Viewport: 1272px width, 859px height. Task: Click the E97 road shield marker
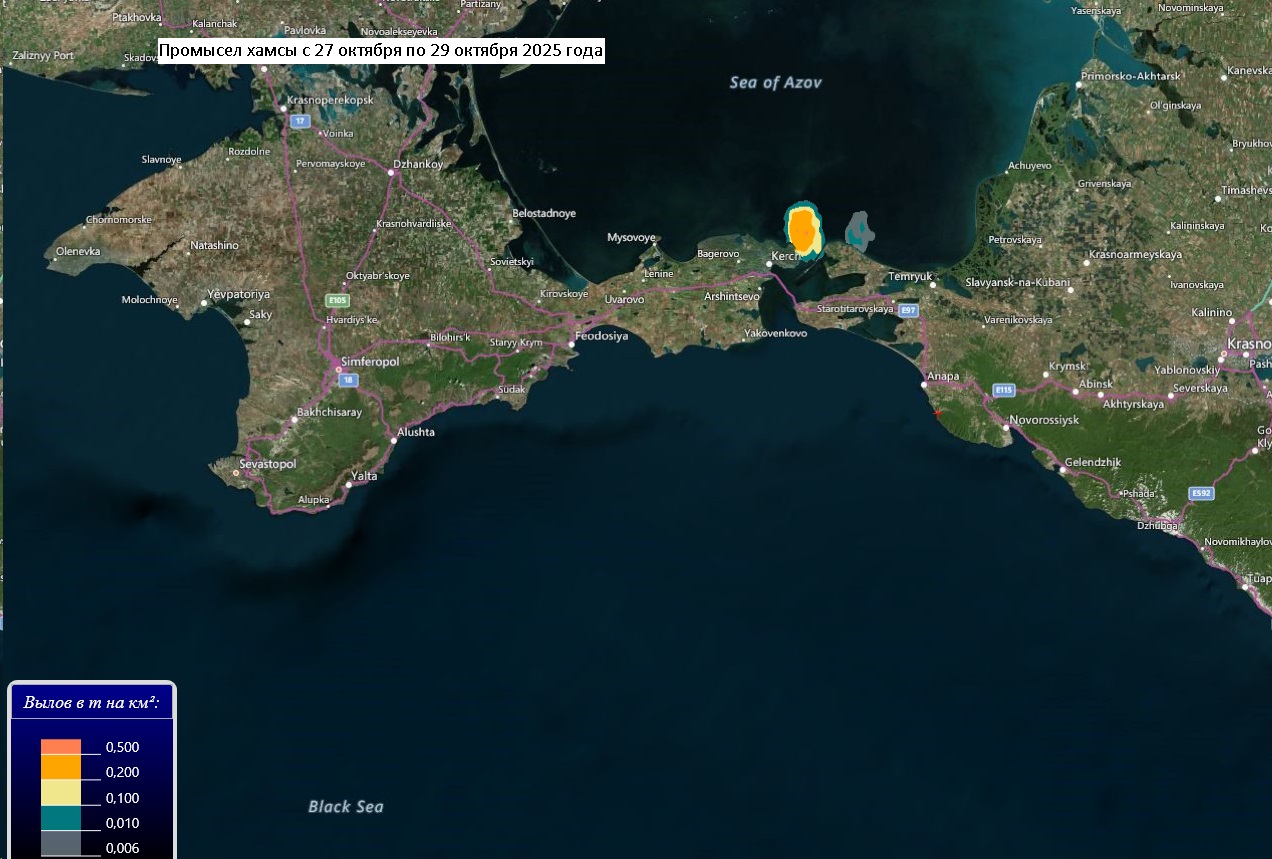coord(908,311)
